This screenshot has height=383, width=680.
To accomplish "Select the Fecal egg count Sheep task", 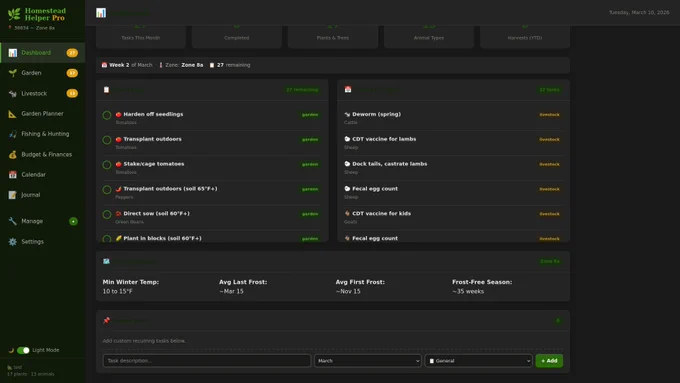I will (453, 193).
